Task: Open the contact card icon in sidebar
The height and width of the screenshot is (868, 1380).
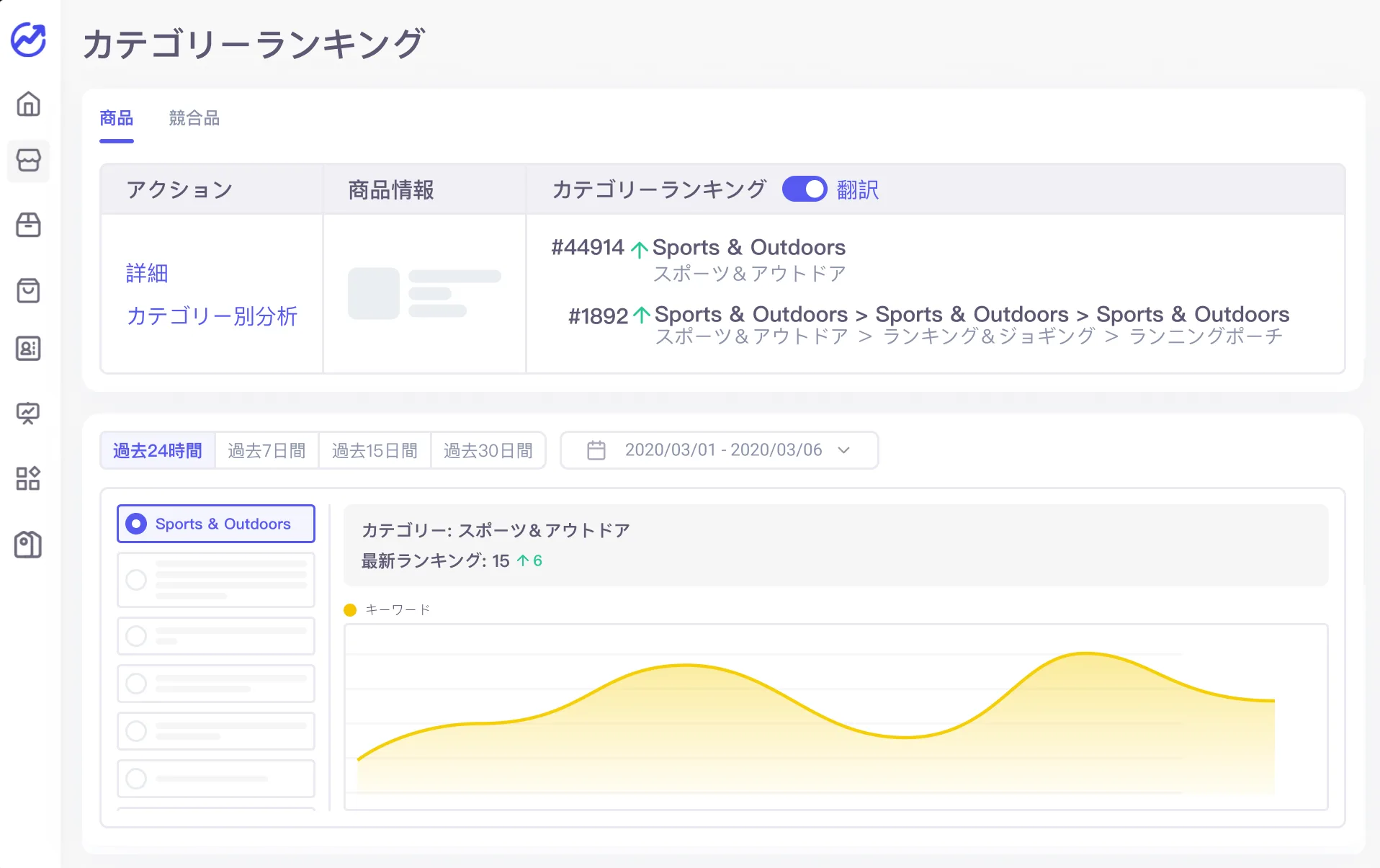Action: point(29,349)
